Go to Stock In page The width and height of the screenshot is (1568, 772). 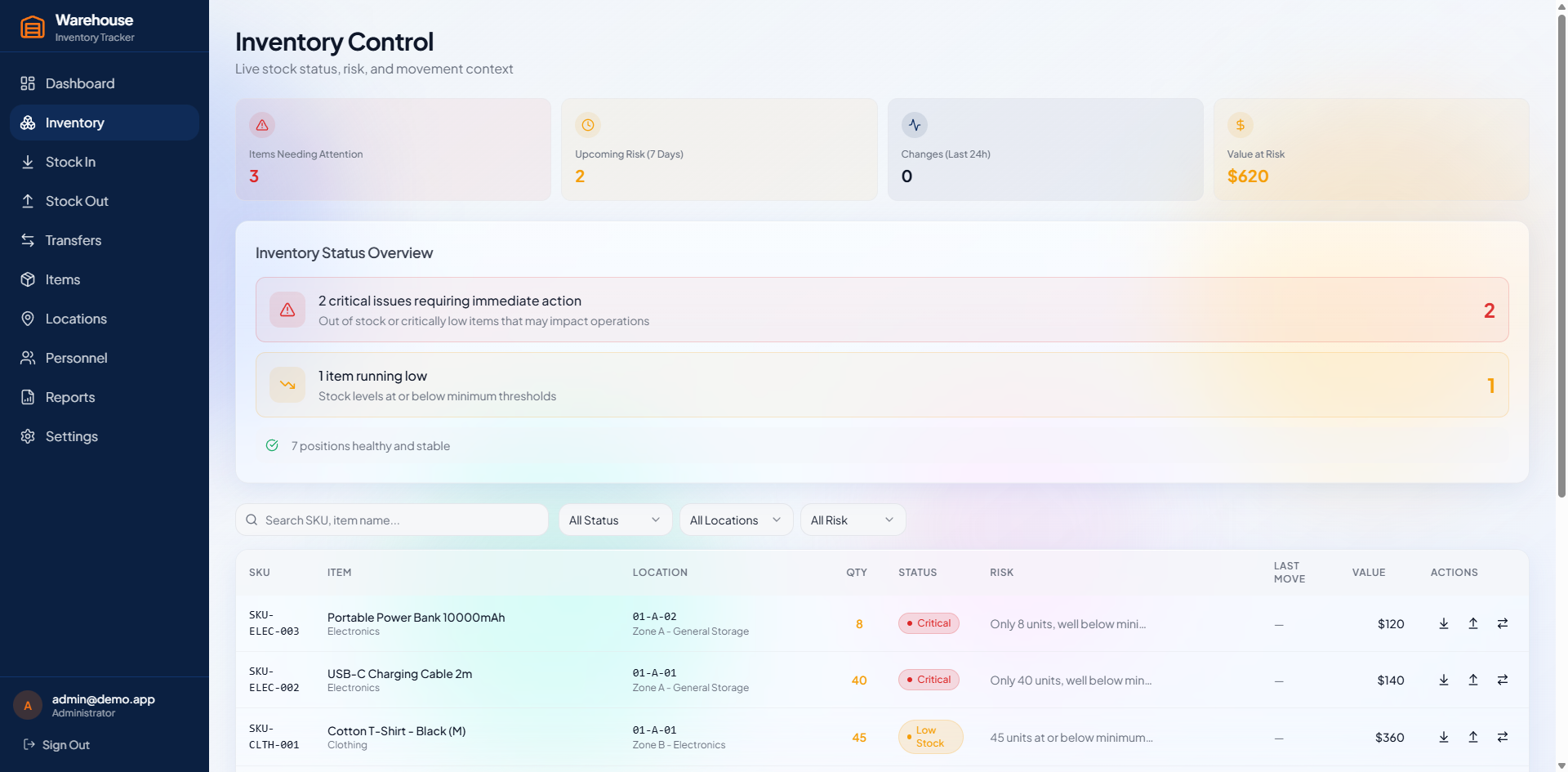[x=70, y=162]
